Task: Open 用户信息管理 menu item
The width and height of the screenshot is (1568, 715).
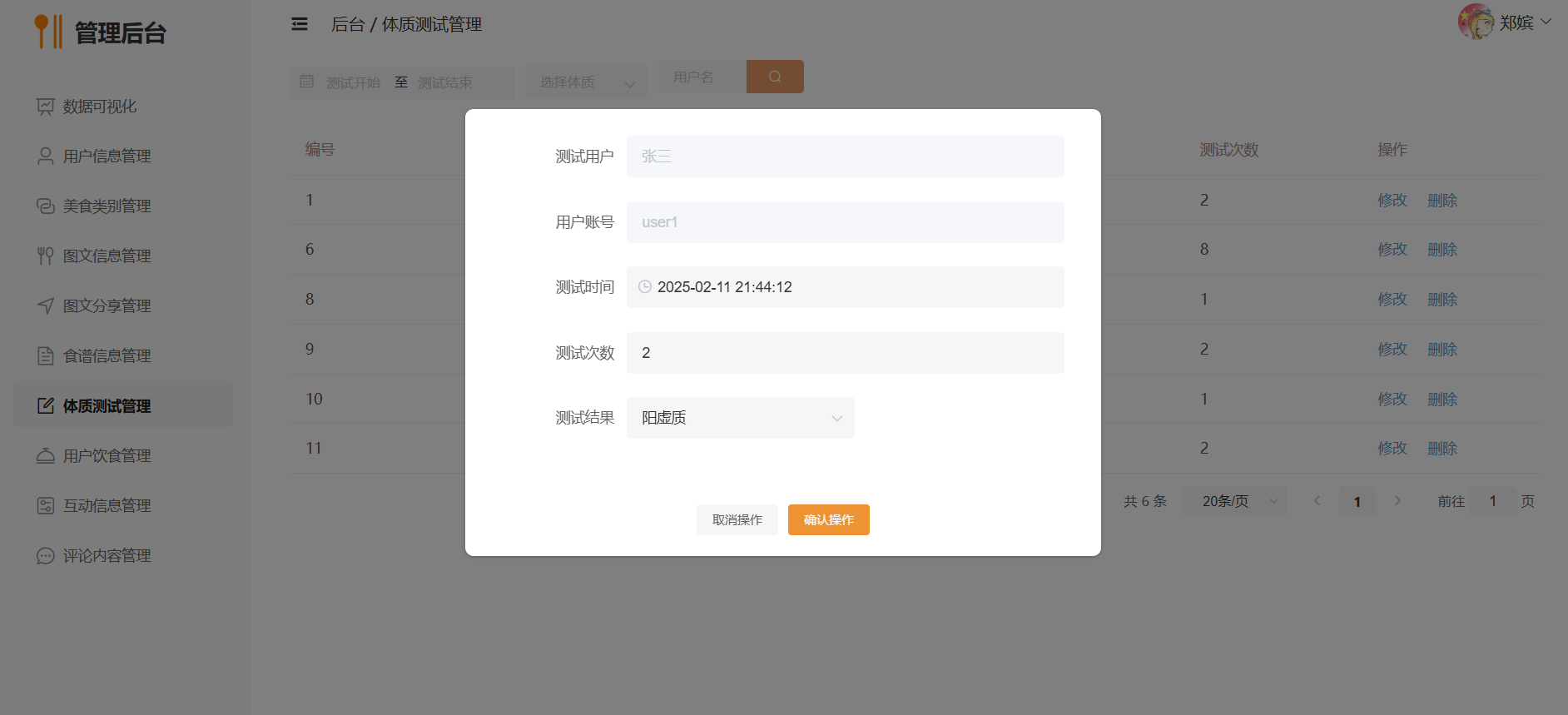Action: pos(123,156)
